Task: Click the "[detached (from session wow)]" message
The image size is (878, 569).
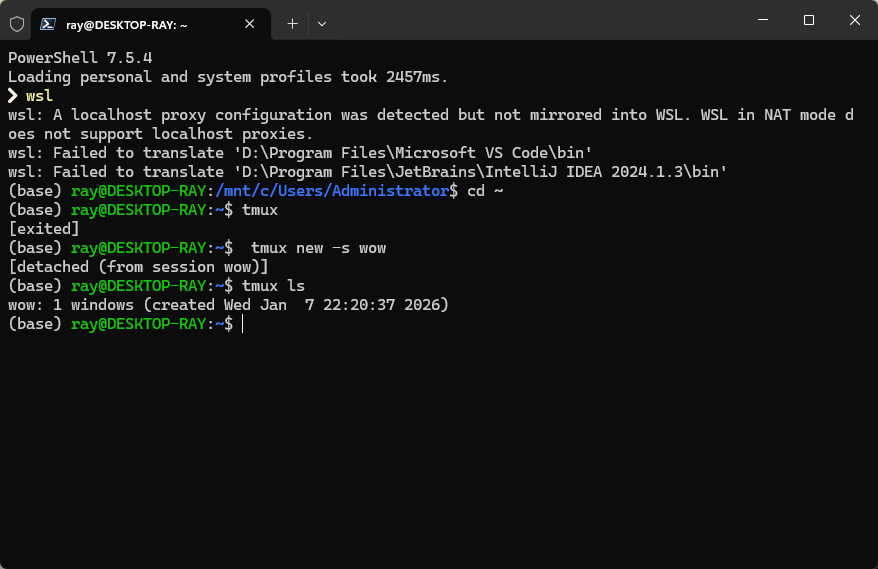Action: [x=138, y=267]
